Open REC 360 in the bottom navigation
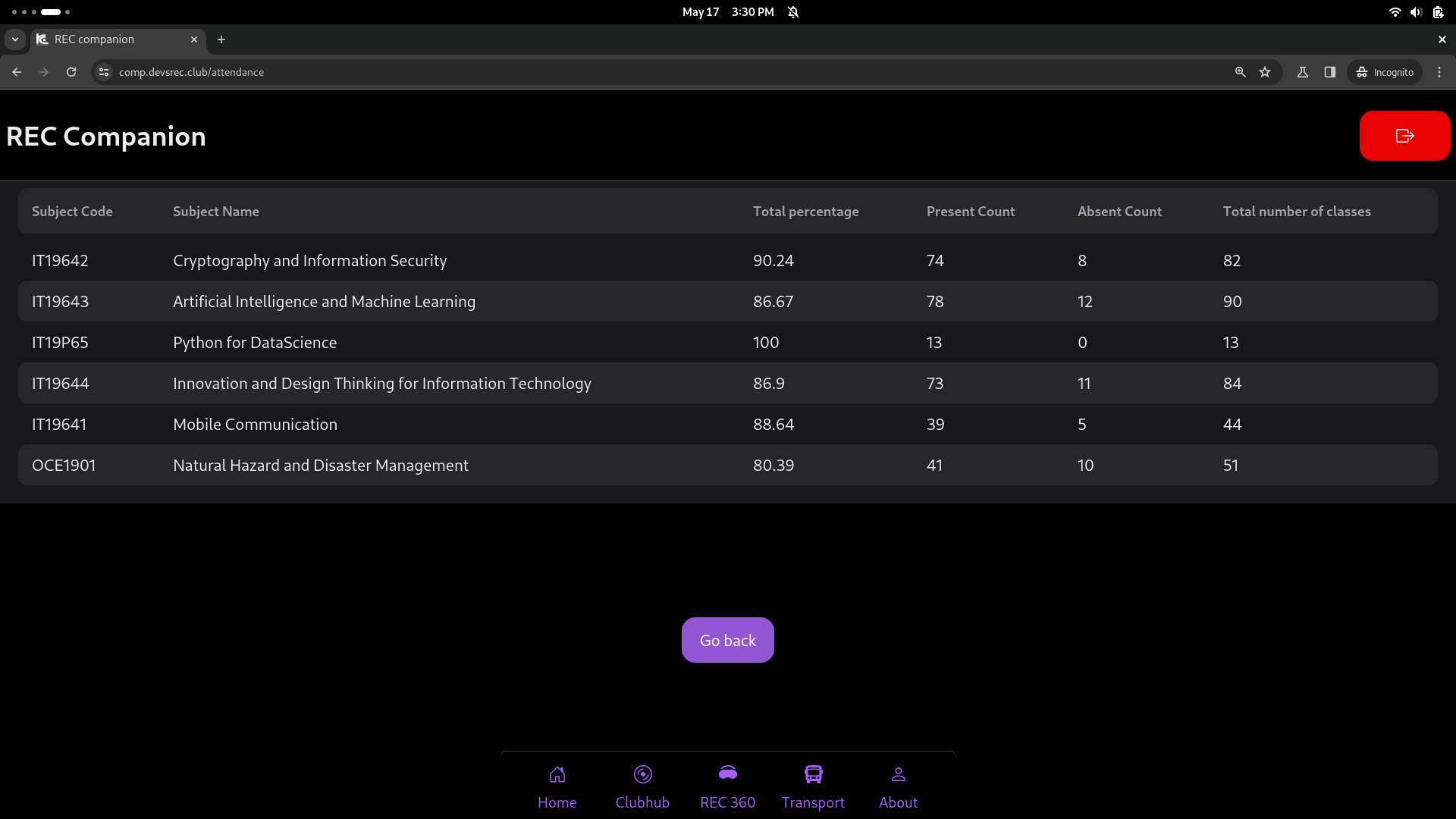The height and width of the screenshot is (819, 1456). (727, 787)
